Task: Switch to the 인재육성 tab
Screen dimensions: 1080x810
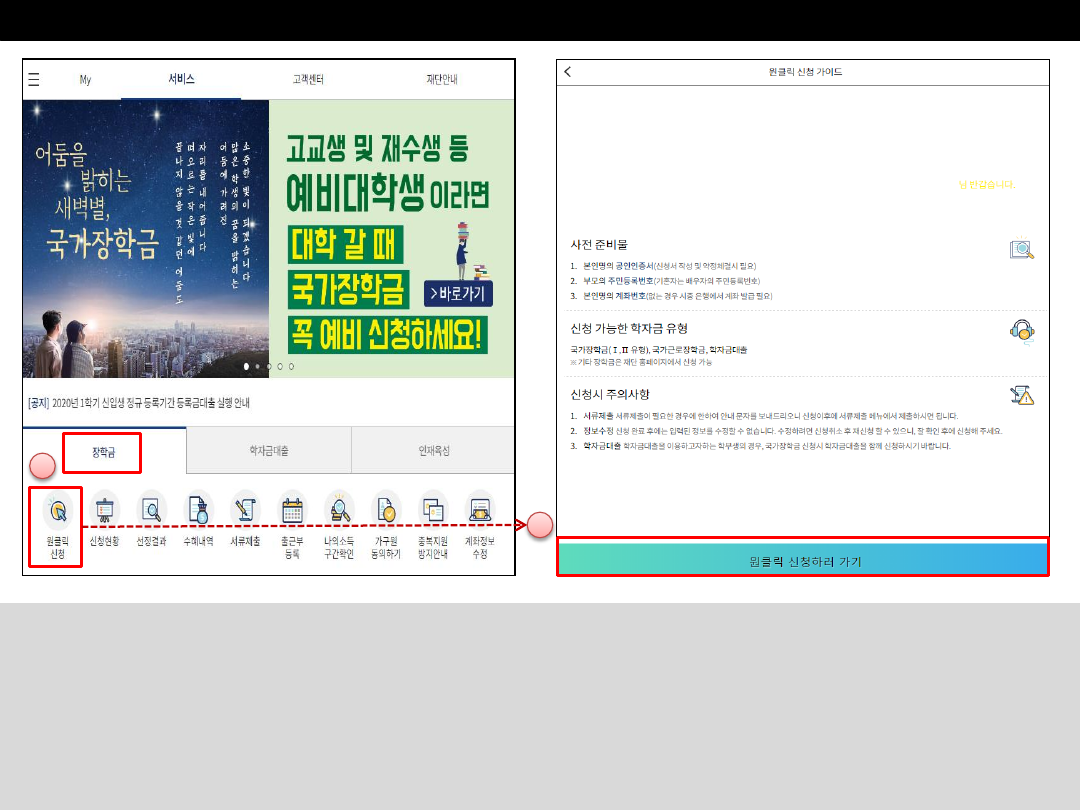Action: click(433, 452)
